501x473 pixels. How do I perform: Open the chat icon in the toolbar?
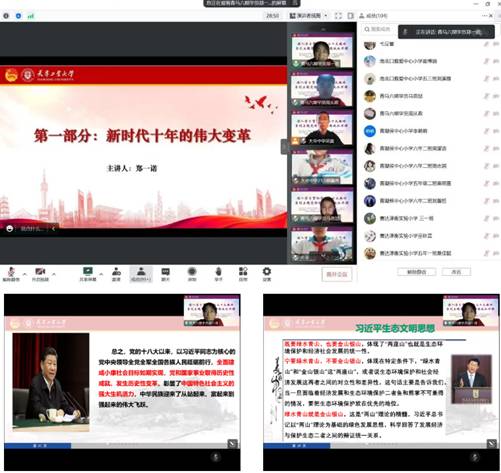coord(165,275)
